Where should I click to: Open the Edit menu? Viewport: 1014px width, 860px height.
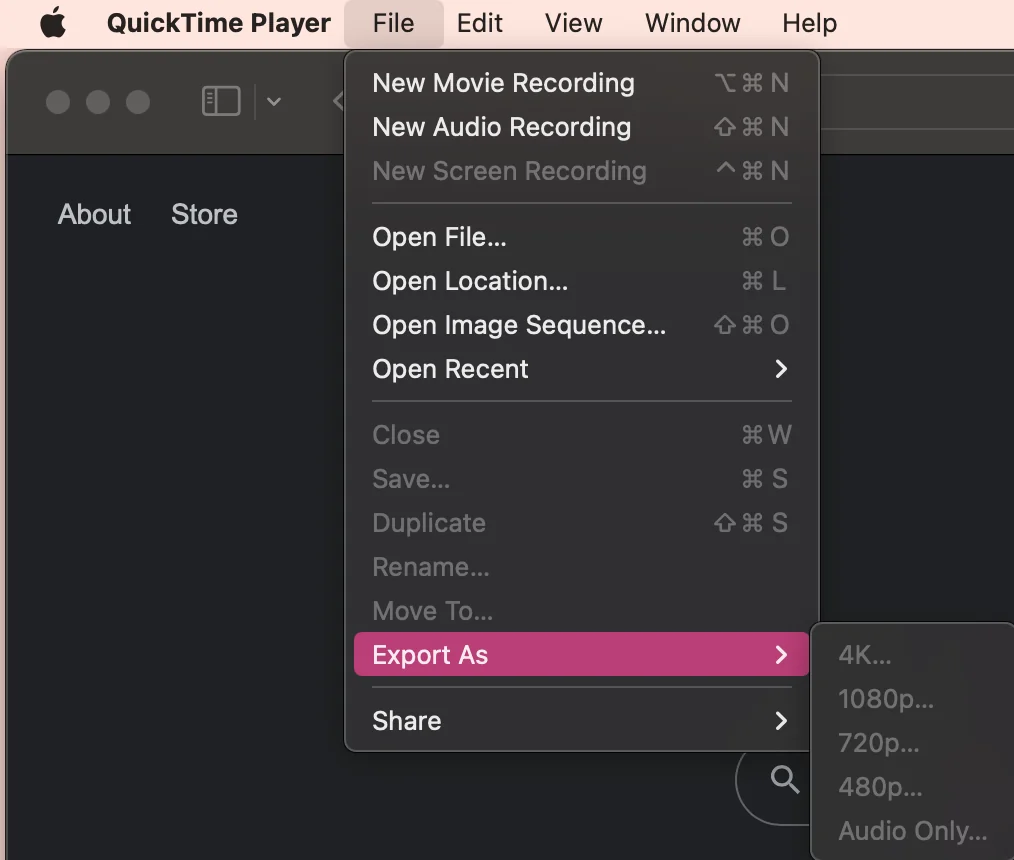pyautogui.click(x=479, y=23)
